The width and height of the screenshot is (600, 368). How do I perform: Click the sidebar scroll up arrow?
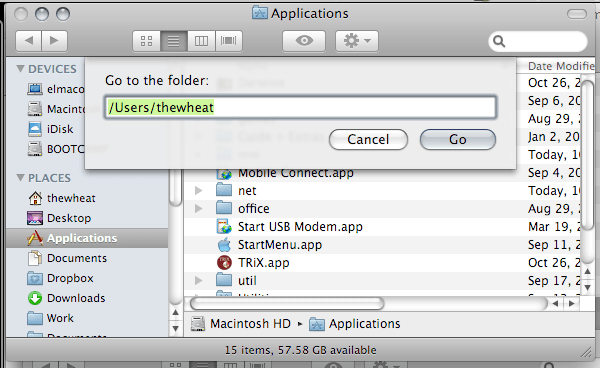tap(175, 313)
